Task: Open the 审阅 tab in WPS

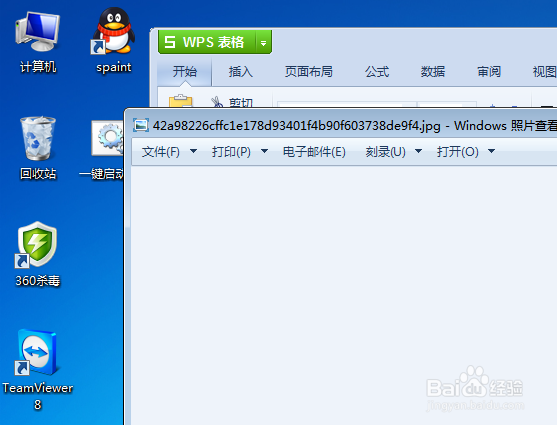Action: point(489,72)
